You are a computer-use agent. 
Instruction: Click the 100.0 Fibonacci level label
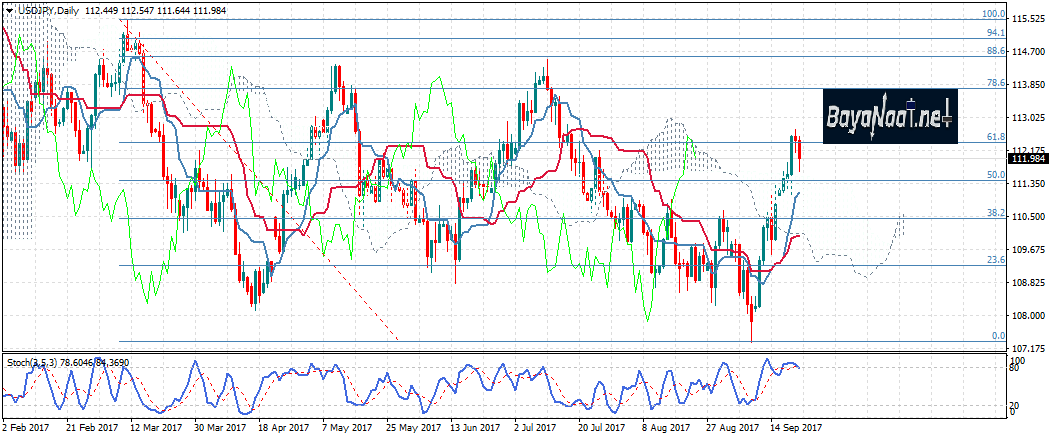click(x=993, y=15)
